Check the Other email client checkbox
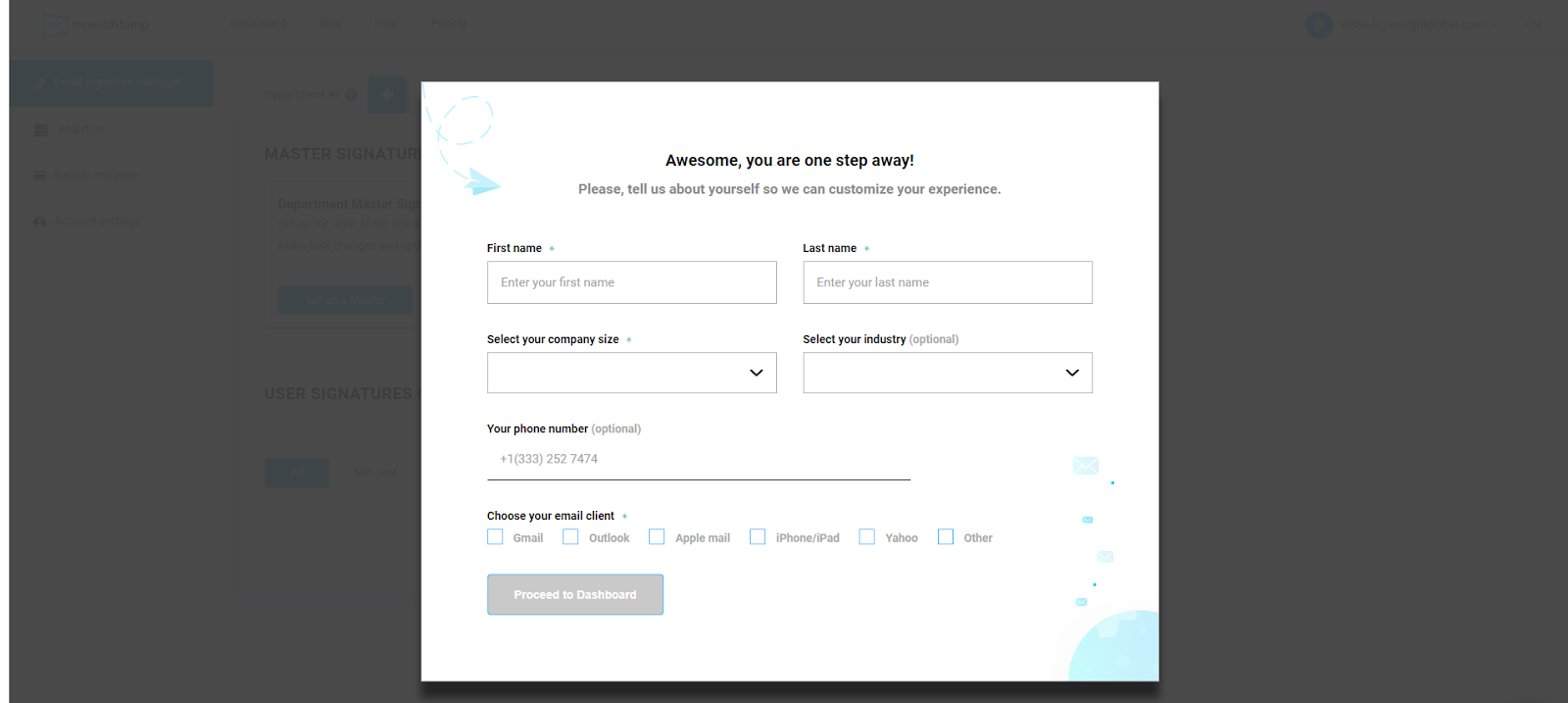The image size is (1568, 703). coord(946,537)
